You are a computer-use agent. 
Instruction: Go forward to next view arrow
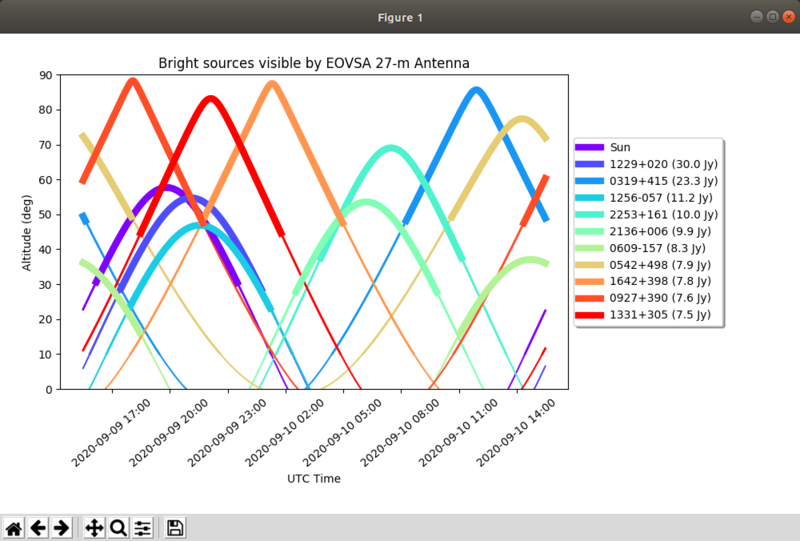coord(61,528)
